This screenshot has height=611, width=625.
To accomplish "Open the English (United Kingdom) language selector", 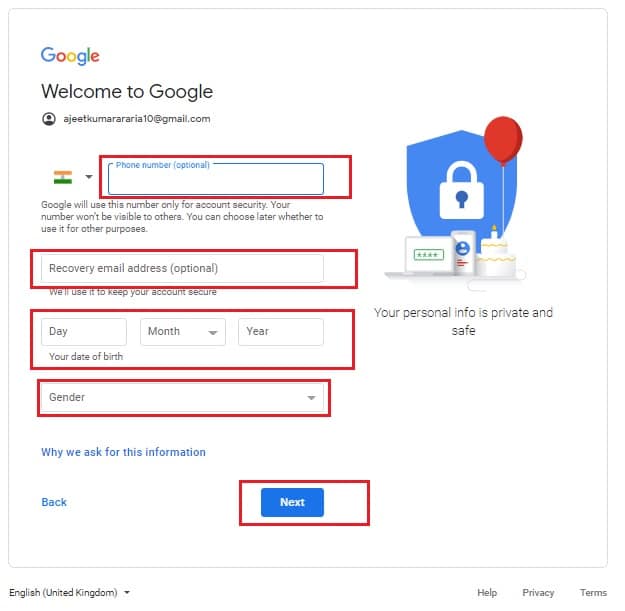I will coord(69,593).
